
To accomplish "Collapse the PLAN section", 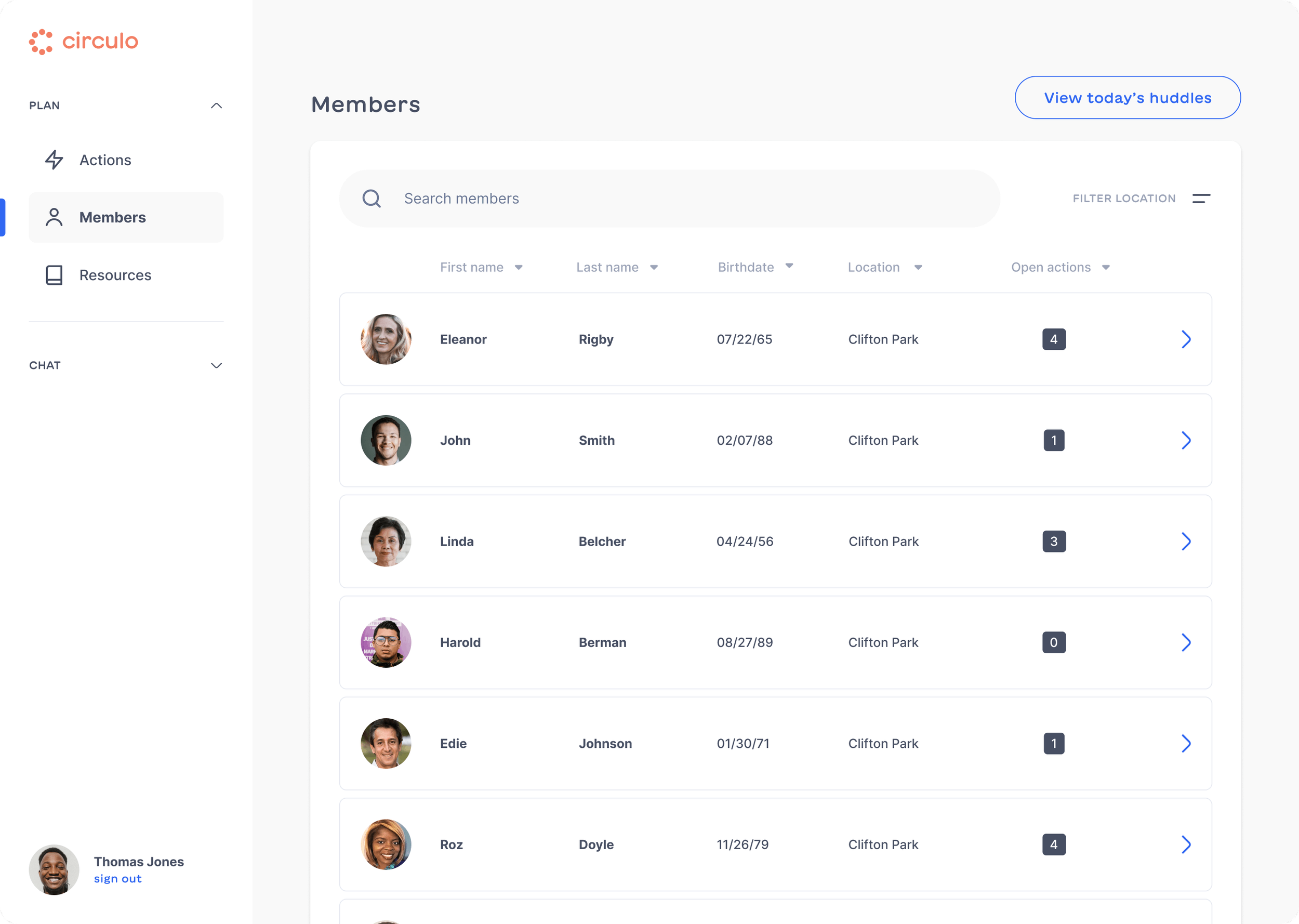I will pyautogui.click(x=216, y=105).
